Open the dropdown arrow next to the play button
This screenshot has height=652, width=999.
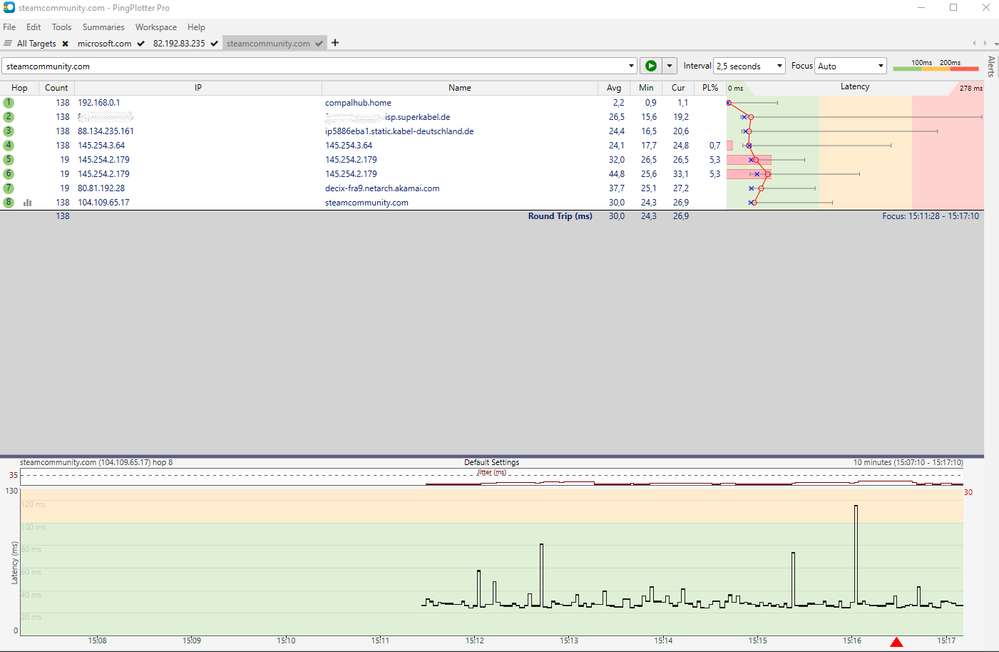670,65
